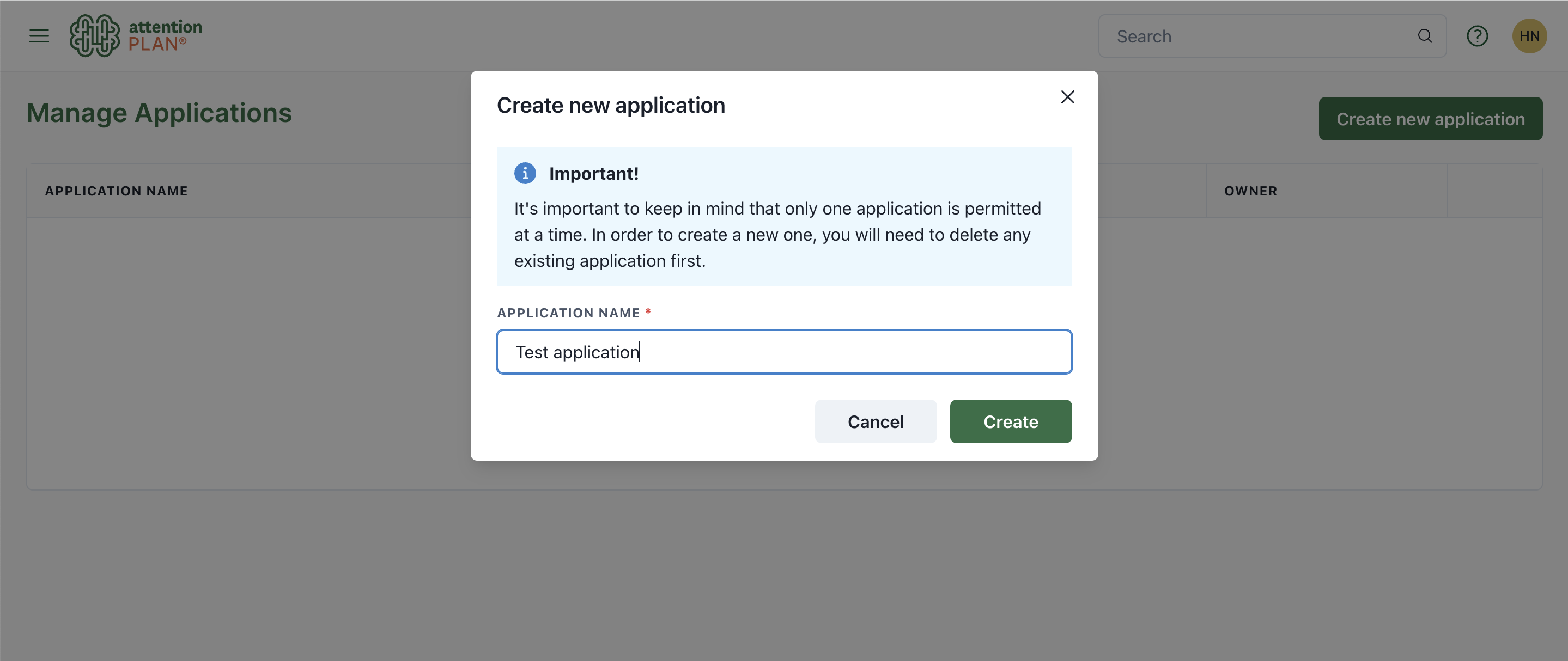
Task: Toggle the sidebar navigation menu
Action: (x=38, y=35)
